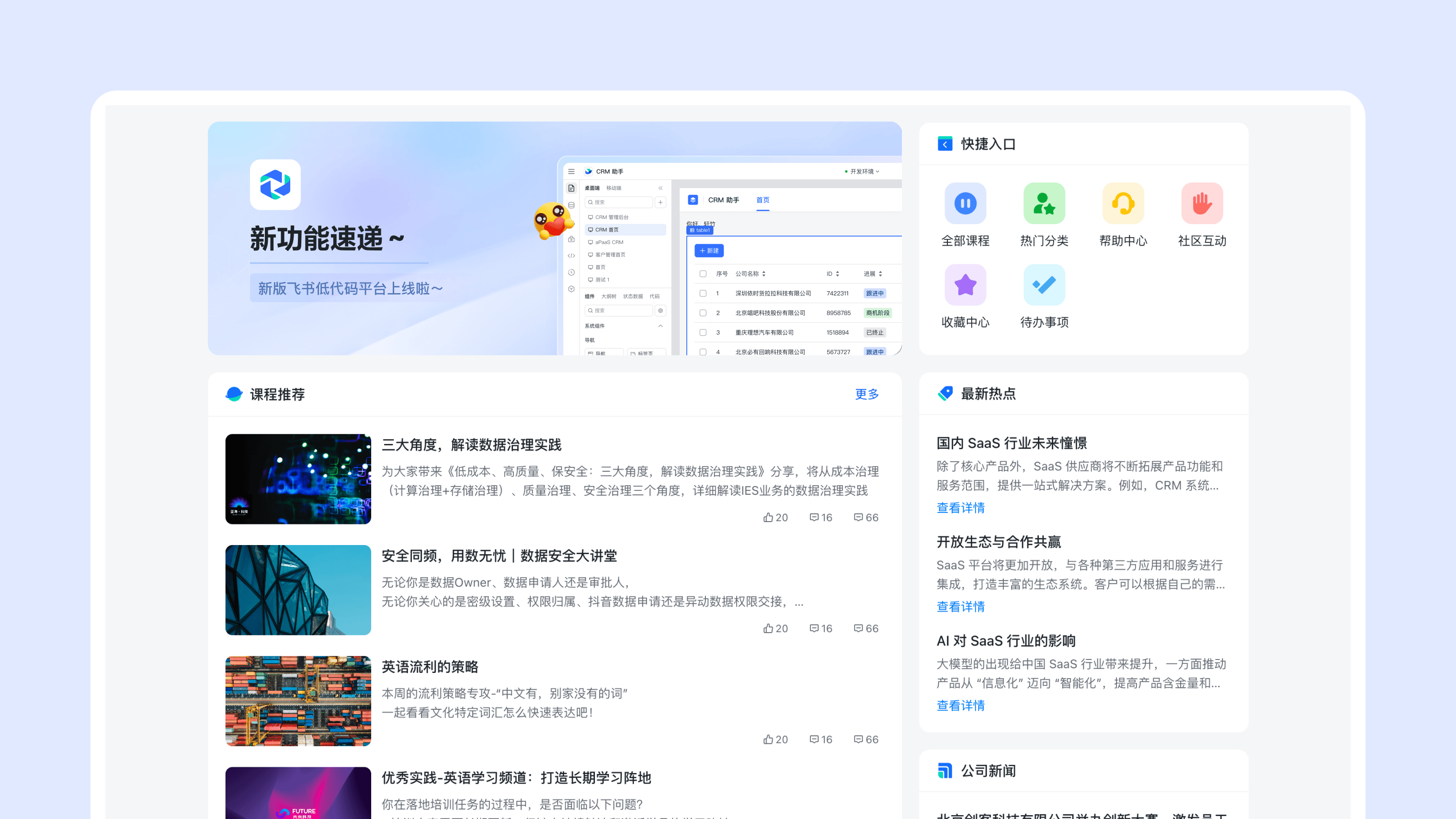Like the 三大角度 data governance course
1456x819 pixels.
[768, 517]
